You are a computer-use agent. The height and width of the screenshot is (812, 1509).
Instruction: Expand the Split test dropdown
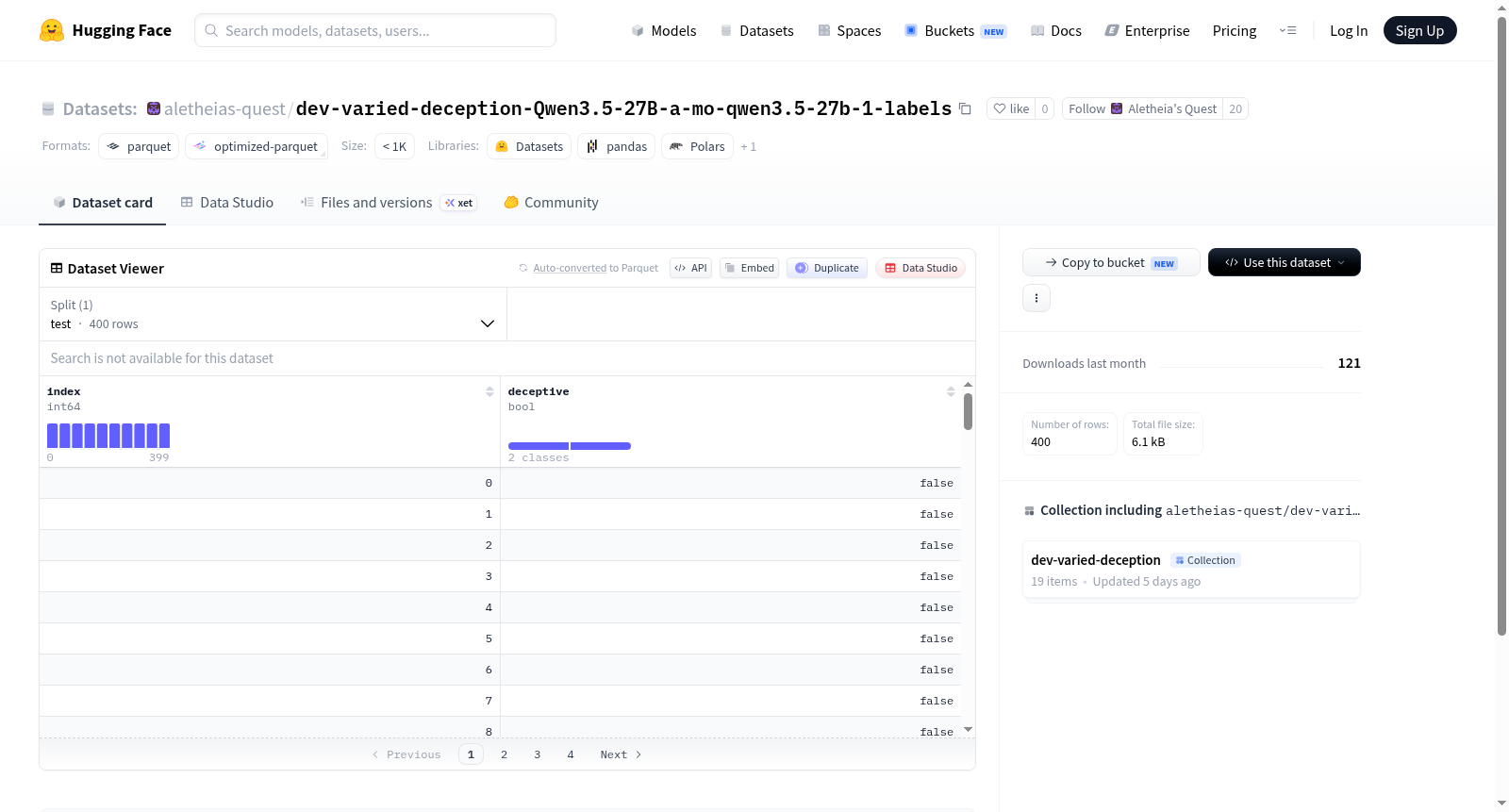tap(273, 314)
